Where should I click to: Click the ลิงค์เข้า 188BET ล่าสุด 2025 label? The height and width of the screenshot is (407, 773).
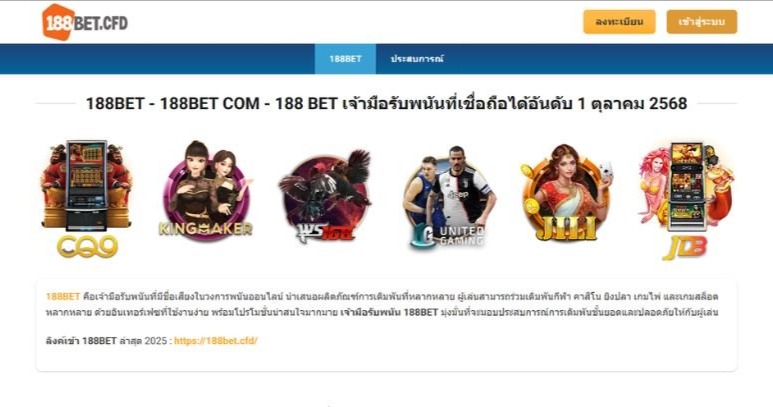pyautogui.click(x=109, y=340)
